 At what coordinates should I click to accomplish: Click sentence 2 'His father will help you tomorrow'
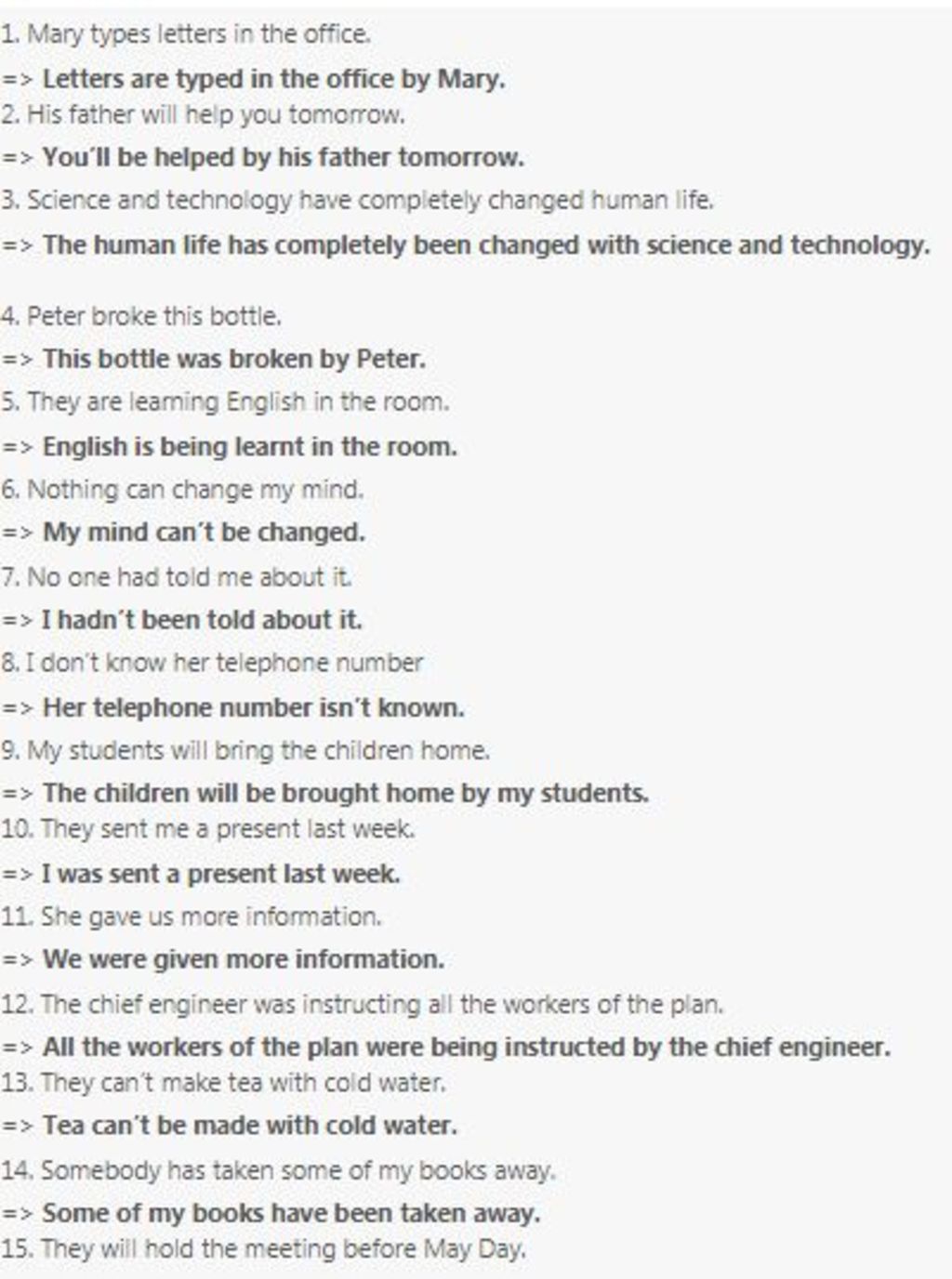[203, 115]
